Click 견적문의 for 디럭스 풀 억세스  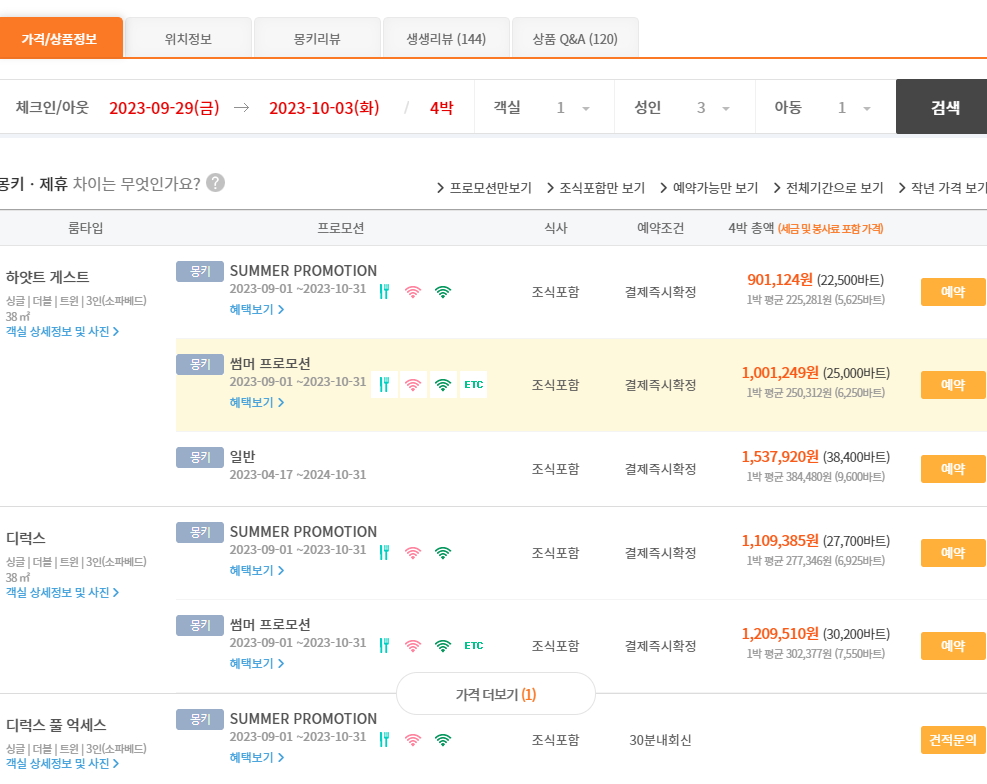tap(953, 740)
